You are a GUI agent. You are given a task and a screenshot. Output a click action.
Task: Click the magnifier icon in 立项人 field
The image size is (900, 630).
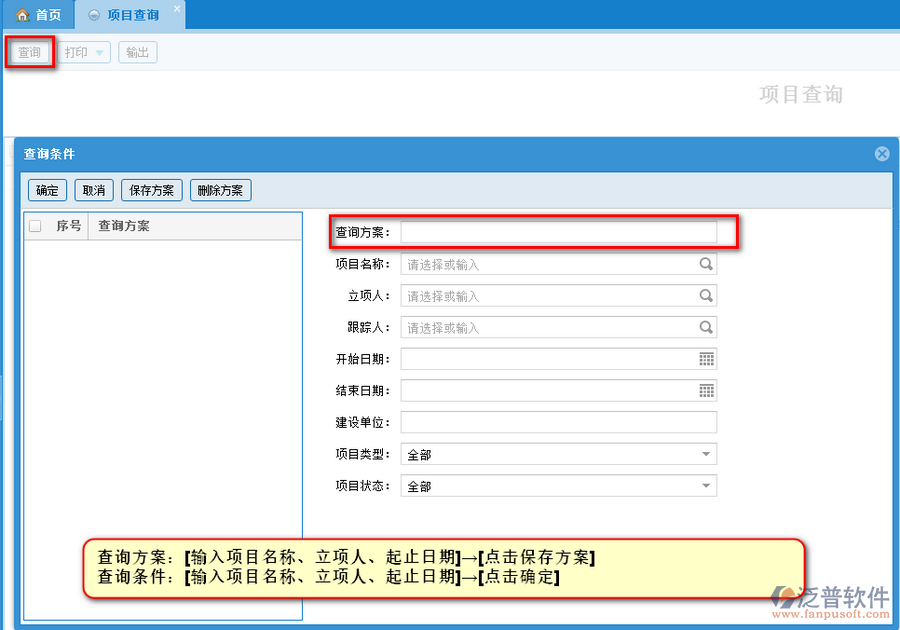click(x=706, y=296)
